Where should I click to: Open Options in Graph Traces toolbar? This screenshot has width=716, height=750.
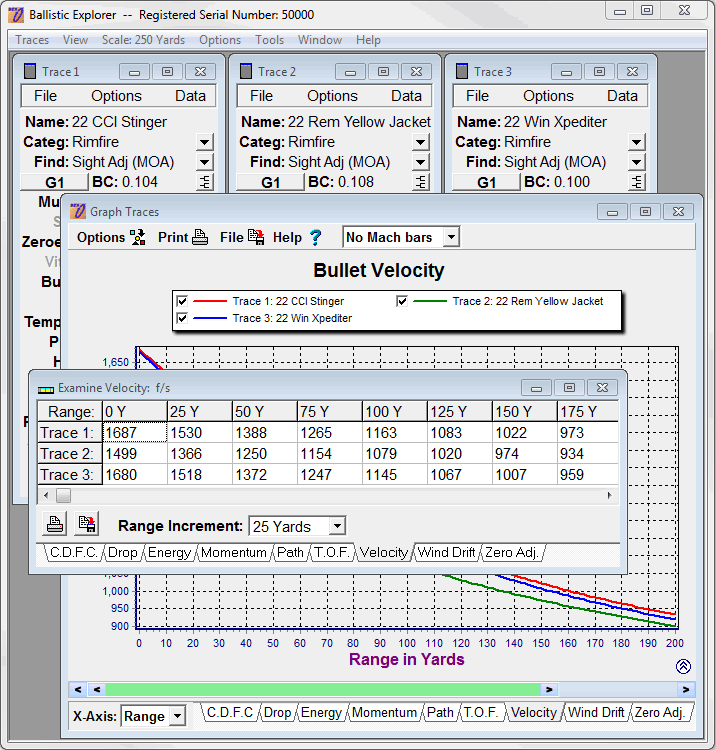point(111,237)
